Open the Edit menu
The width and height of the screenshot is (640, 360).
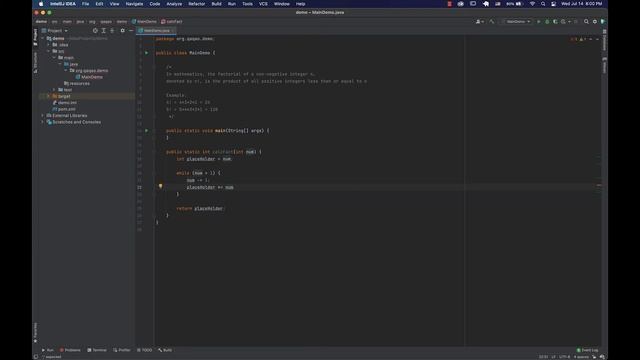coord(99,4)
